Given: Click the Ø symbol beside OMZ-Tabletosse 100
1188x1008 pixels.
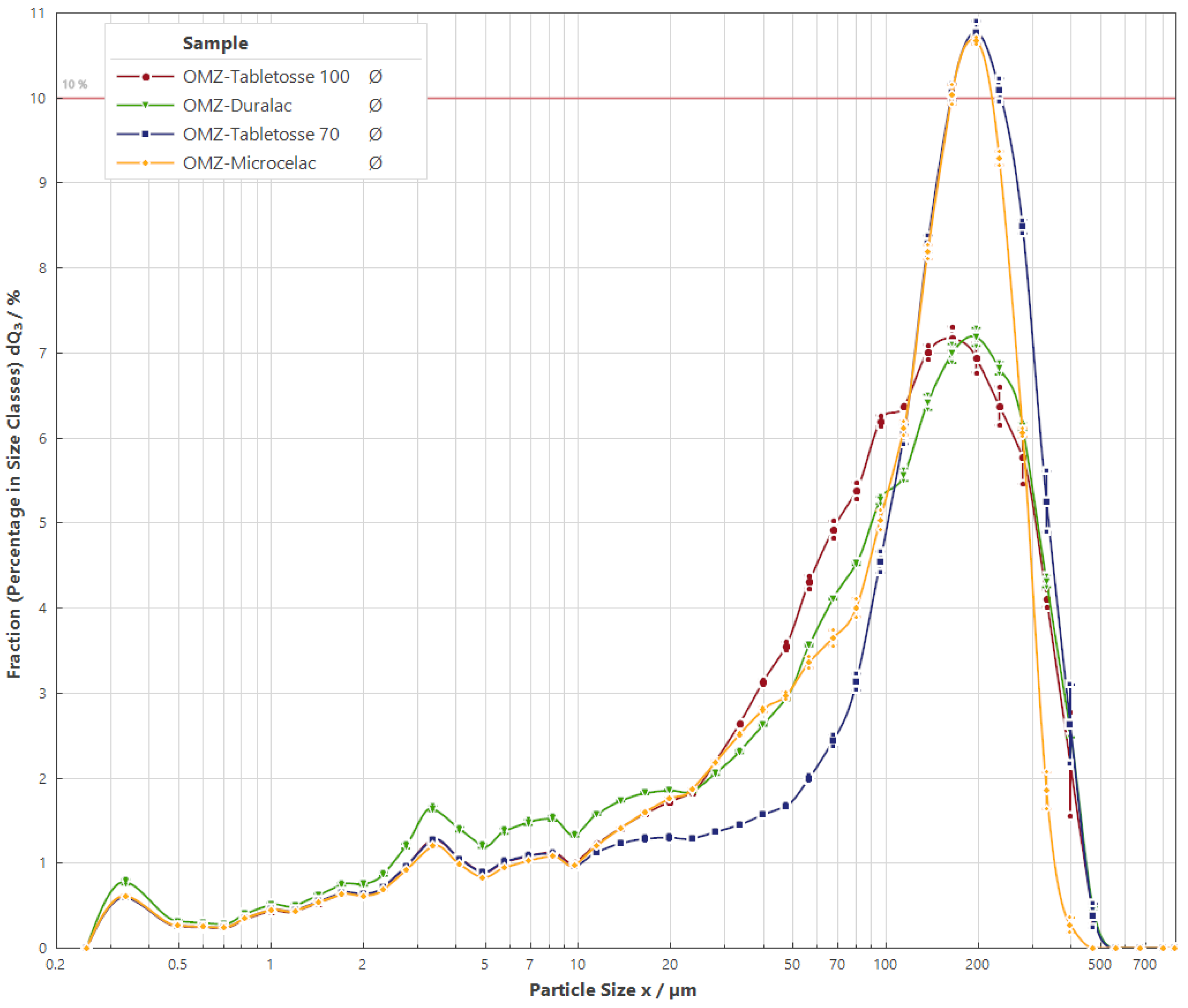Looking at the screenshot, I should click(375, 77).
